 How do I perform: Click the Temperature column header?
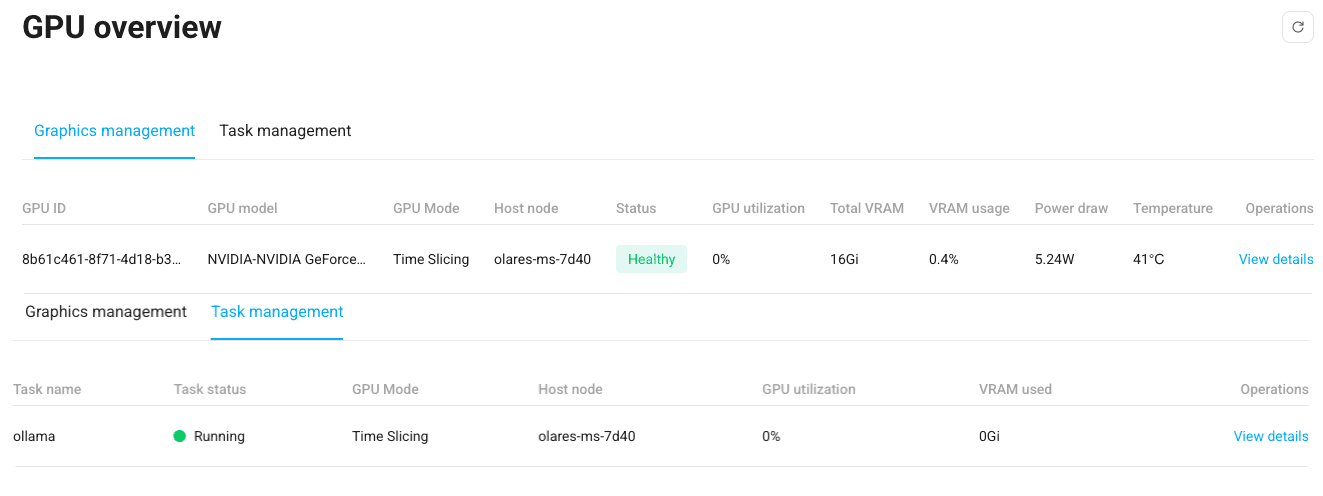1172,209
